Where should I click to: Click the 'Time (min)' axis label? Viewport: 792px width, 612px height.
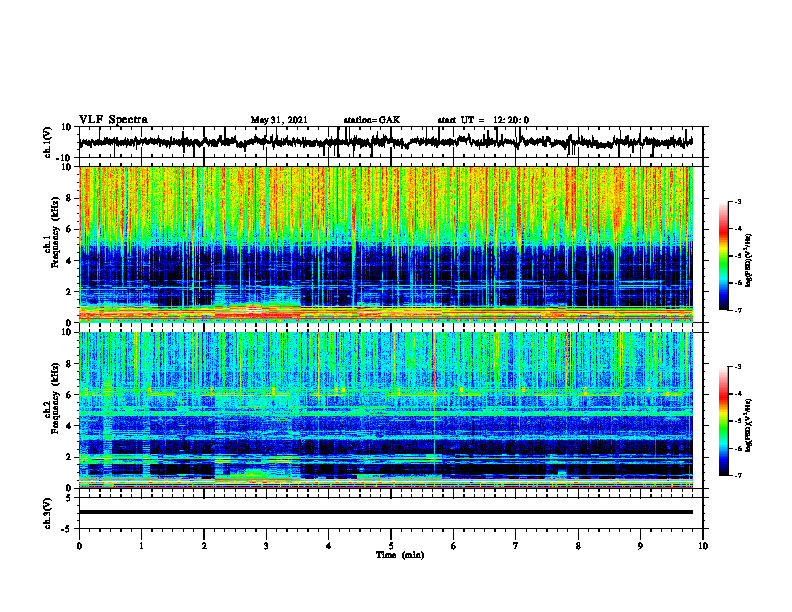[400, 555]
